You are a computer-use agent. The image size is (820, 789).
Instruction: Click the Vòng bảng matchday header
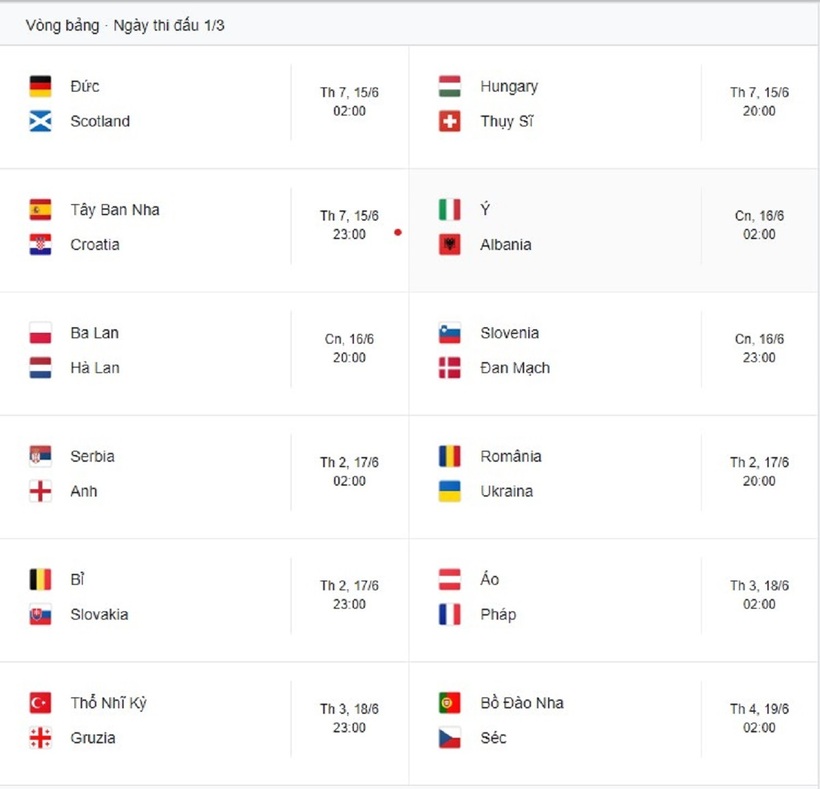tap(125, 25)
